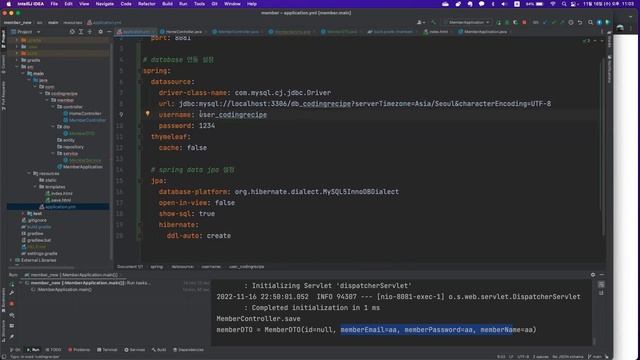Collapse the dto package node
This screenshot has width=640, height=360.
coord(53,127)
